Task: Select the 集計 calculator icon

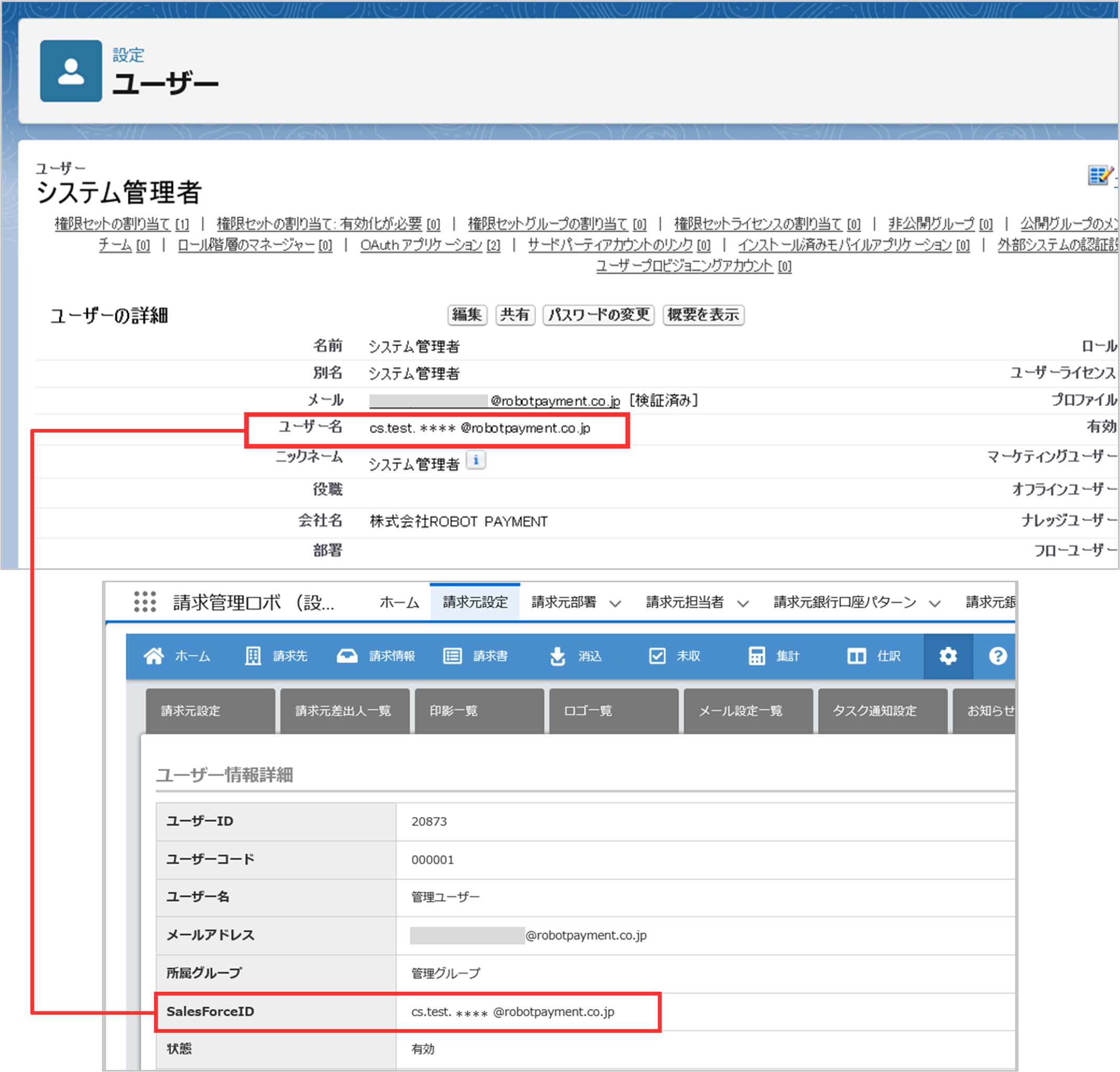Action: pyautogui.click(x=756, y=656)
